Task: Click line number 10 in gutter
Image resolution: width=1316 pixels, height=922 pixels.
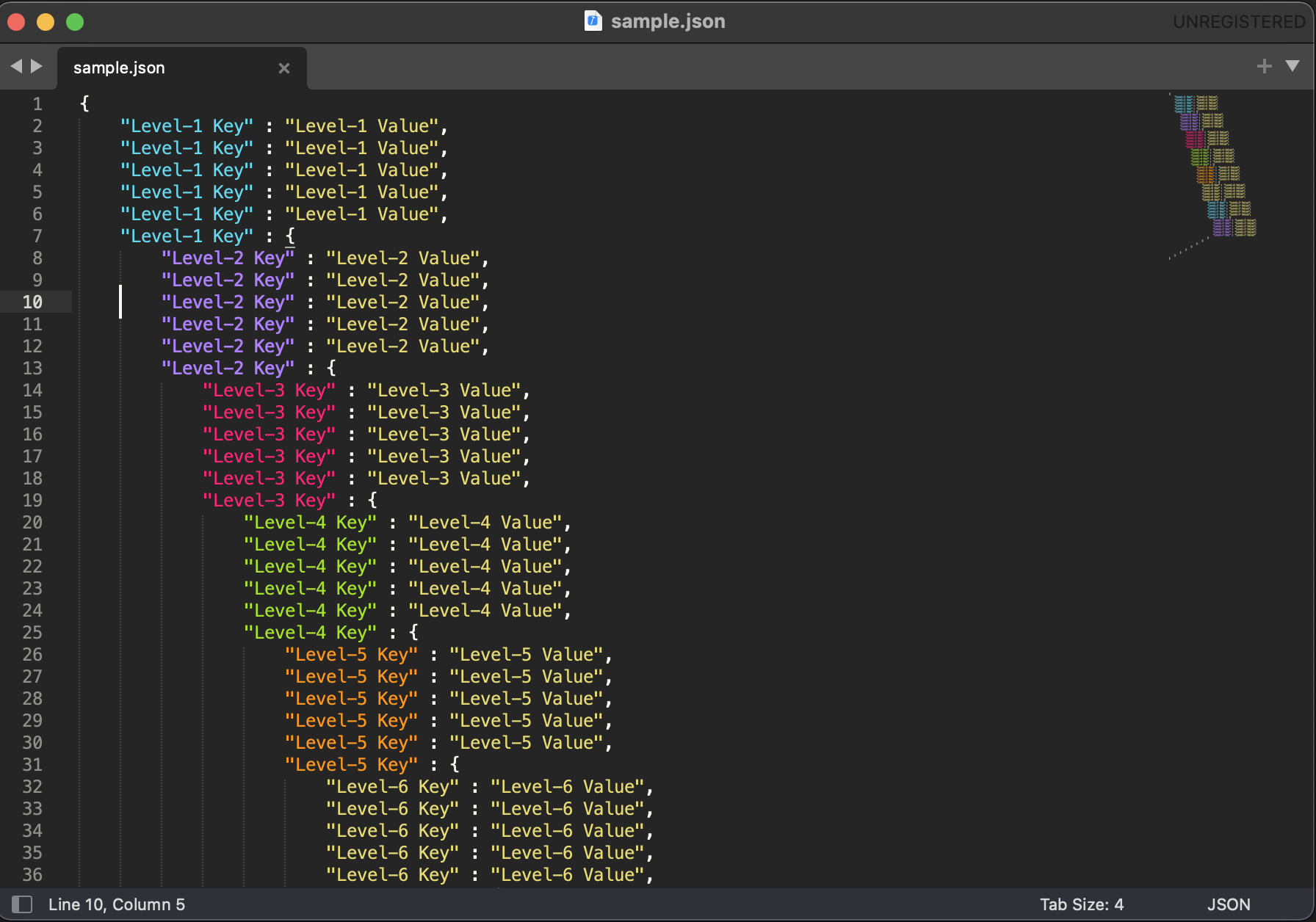Action: [32, 302]
